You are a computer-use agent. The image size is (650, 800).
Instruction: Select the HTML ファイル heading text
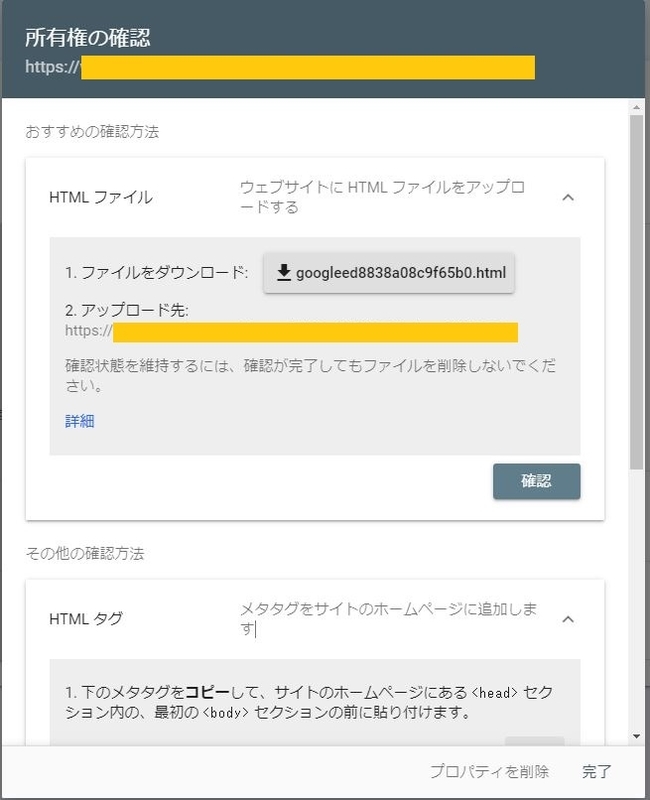point(101,197)
